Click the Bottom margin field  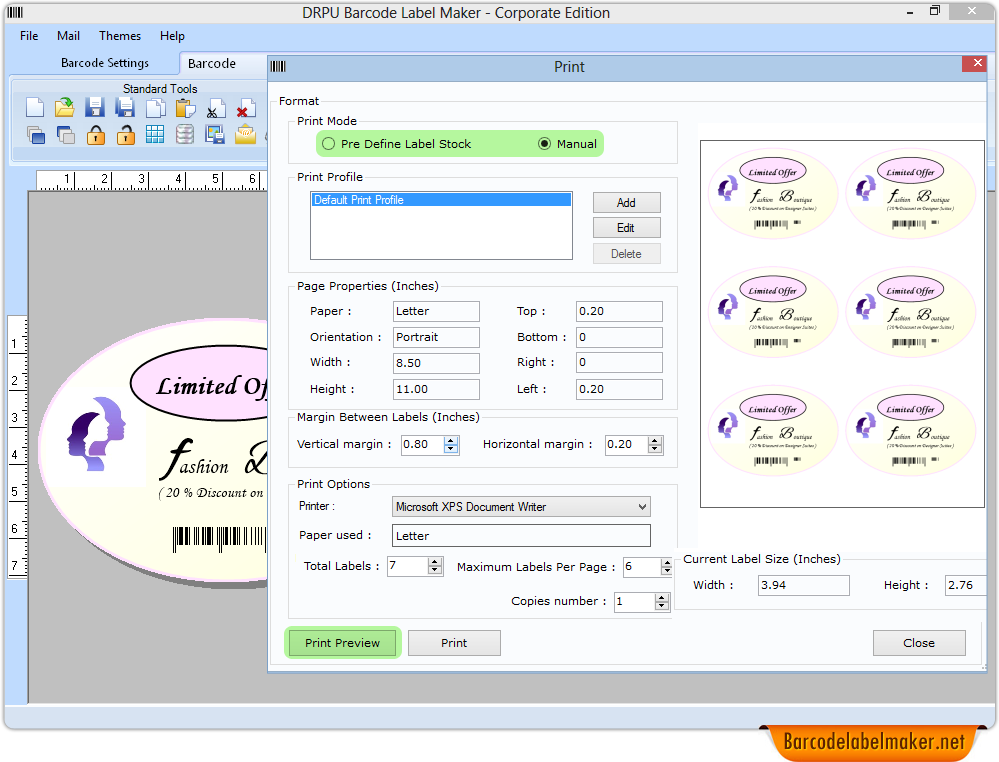[619, 337]
